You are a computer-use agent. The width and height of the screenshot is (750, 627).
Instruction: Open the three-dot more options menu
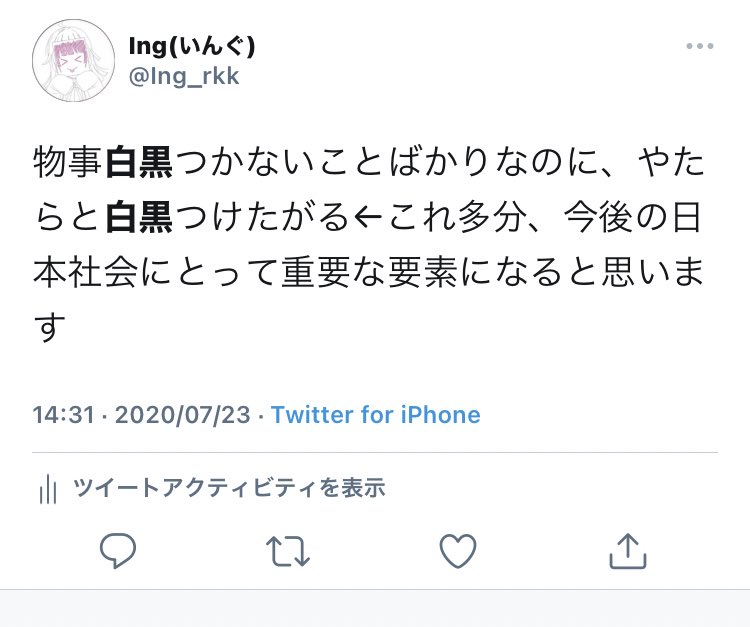(x=699, y=47)
